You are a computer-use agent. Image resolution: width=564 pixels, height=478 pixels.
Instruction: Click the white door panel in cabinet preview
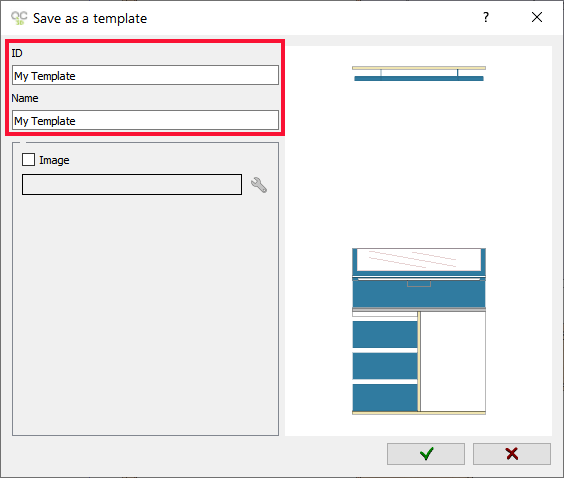453,361
